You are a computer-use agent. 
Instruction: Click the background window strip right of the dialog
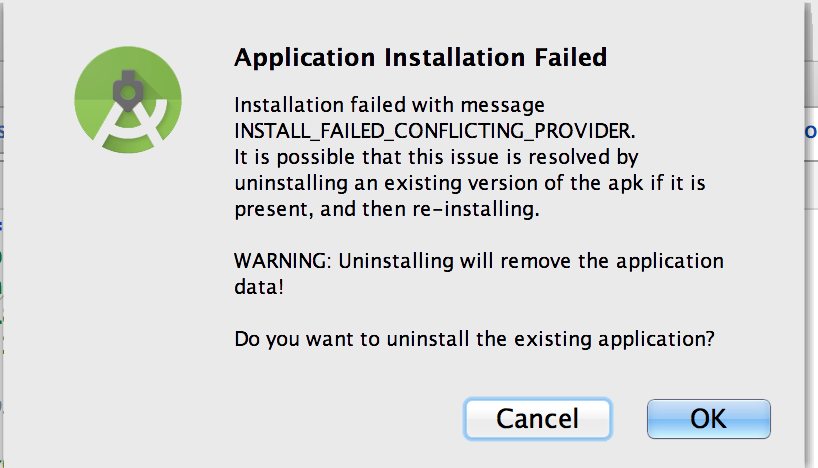811,234
